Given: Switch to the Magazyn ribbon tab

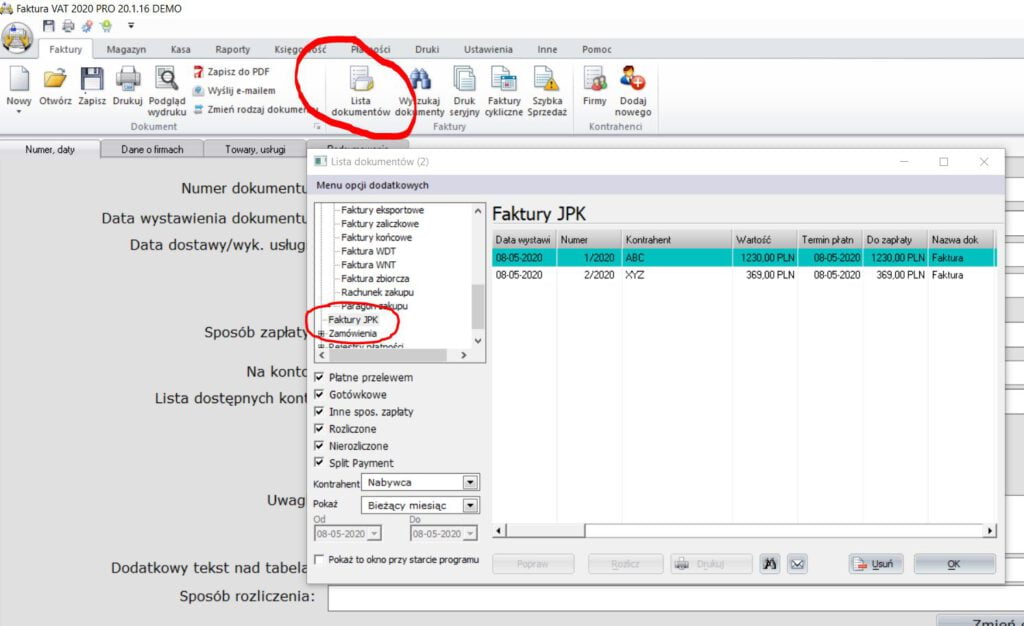Looking at the screenshot, I should (x=126, y=49).
